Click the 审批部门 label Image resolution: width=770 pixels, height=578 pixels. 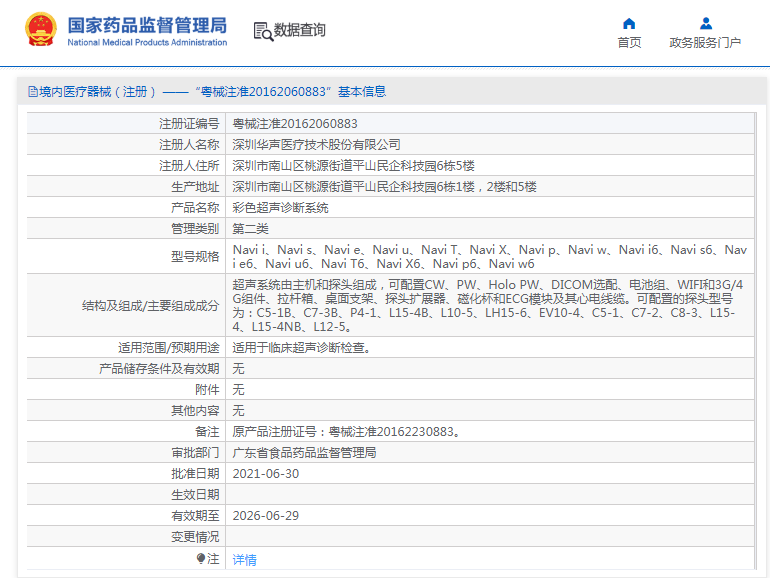point(195,453)
